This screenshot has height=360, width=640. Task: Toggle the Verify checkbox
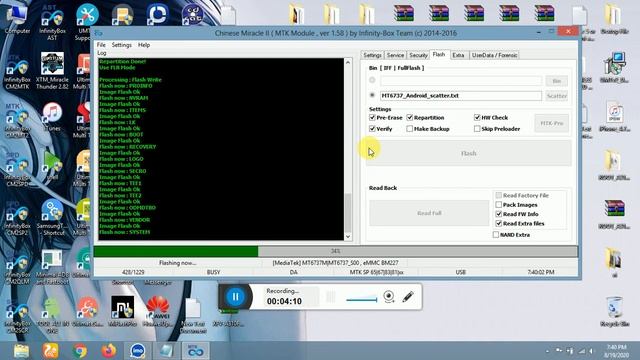click(372, 129)
